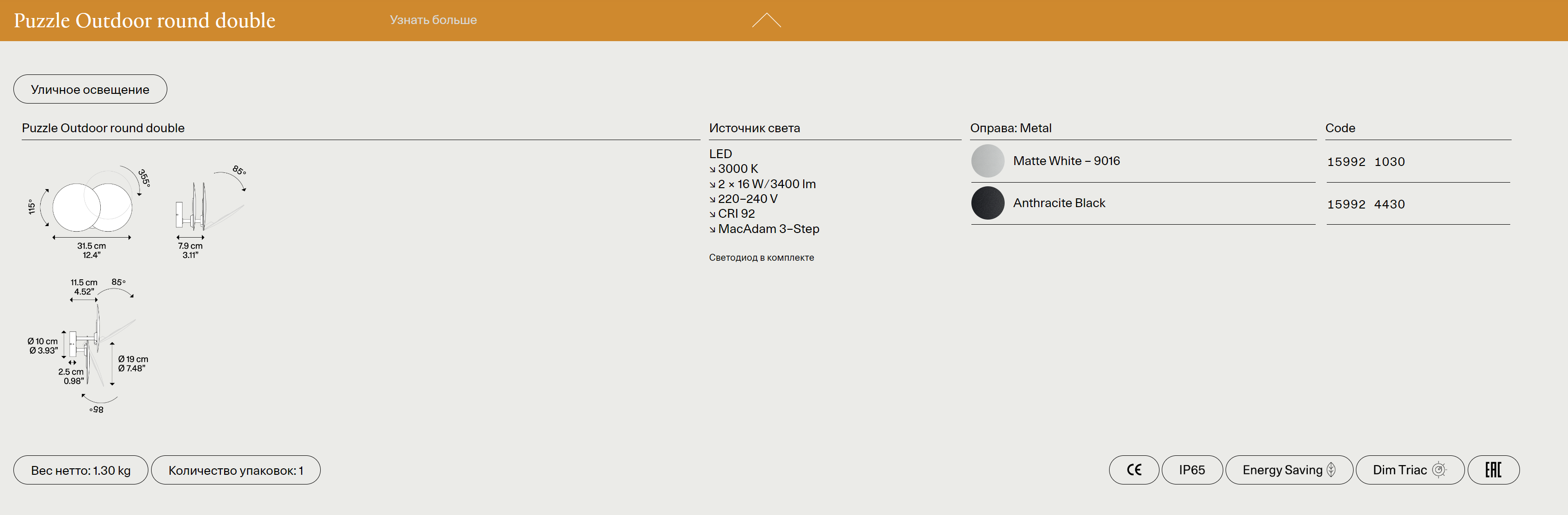This screenshot has height=515, width=1568.
Task: Click the EAC certification mark
Action: click(x=1493, y=470)
